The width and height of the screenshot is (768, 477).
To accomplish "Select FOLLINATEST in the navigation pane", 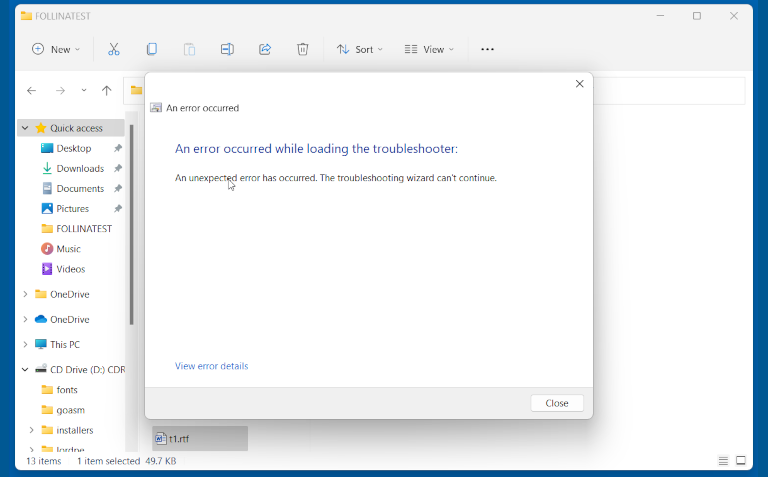I will (x=84, y=228).
